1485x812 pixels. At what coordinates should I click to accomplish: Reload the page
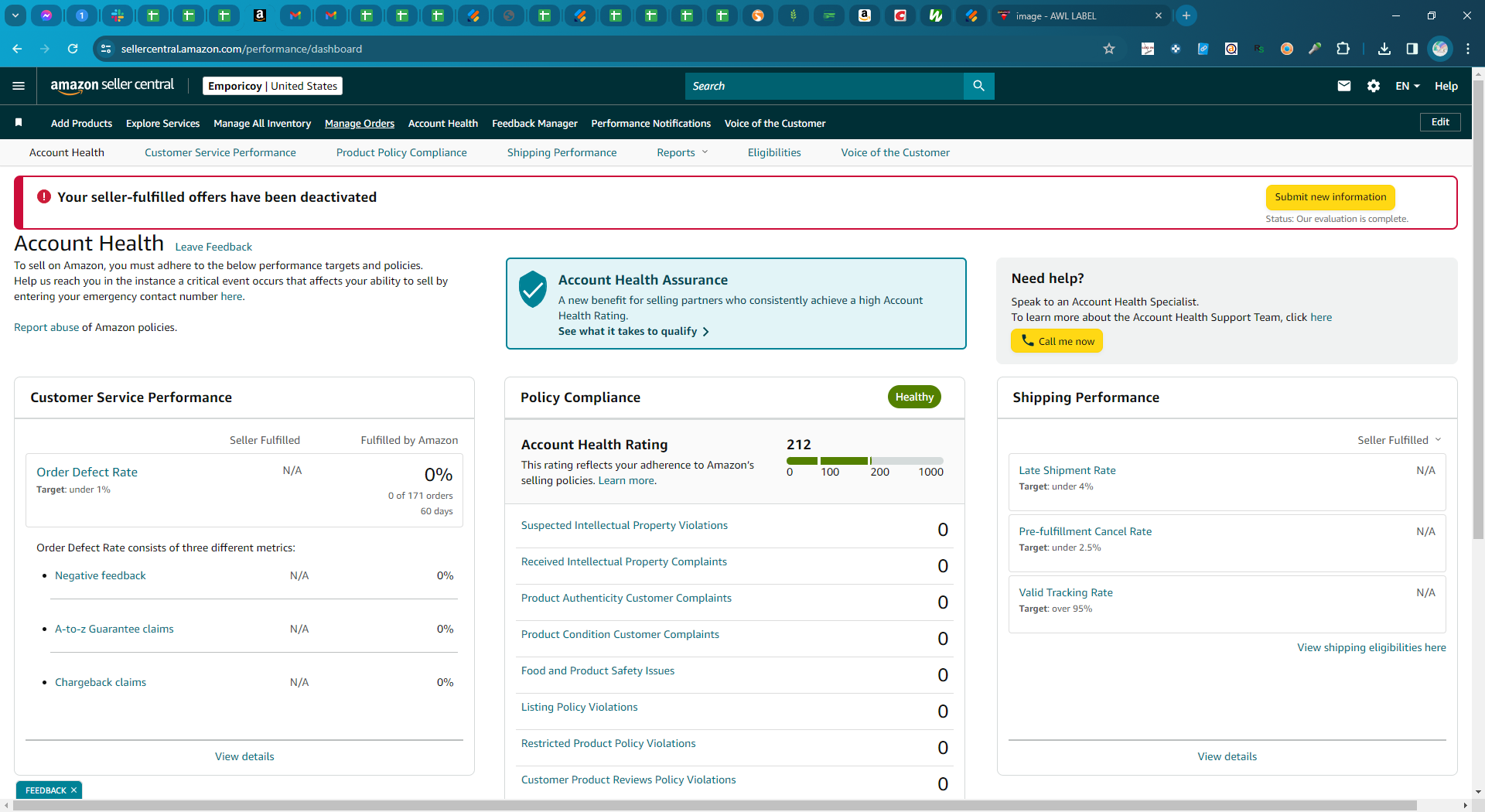coord(73,49)
